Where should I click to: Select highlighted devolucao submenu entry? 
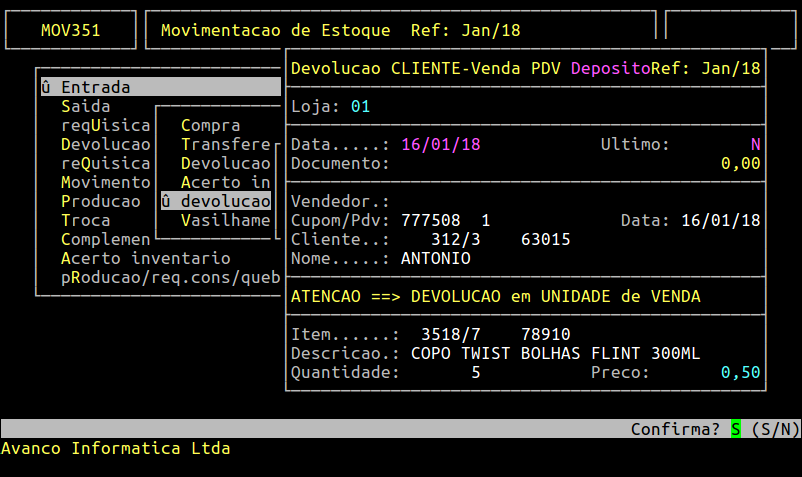click(216, 201)
